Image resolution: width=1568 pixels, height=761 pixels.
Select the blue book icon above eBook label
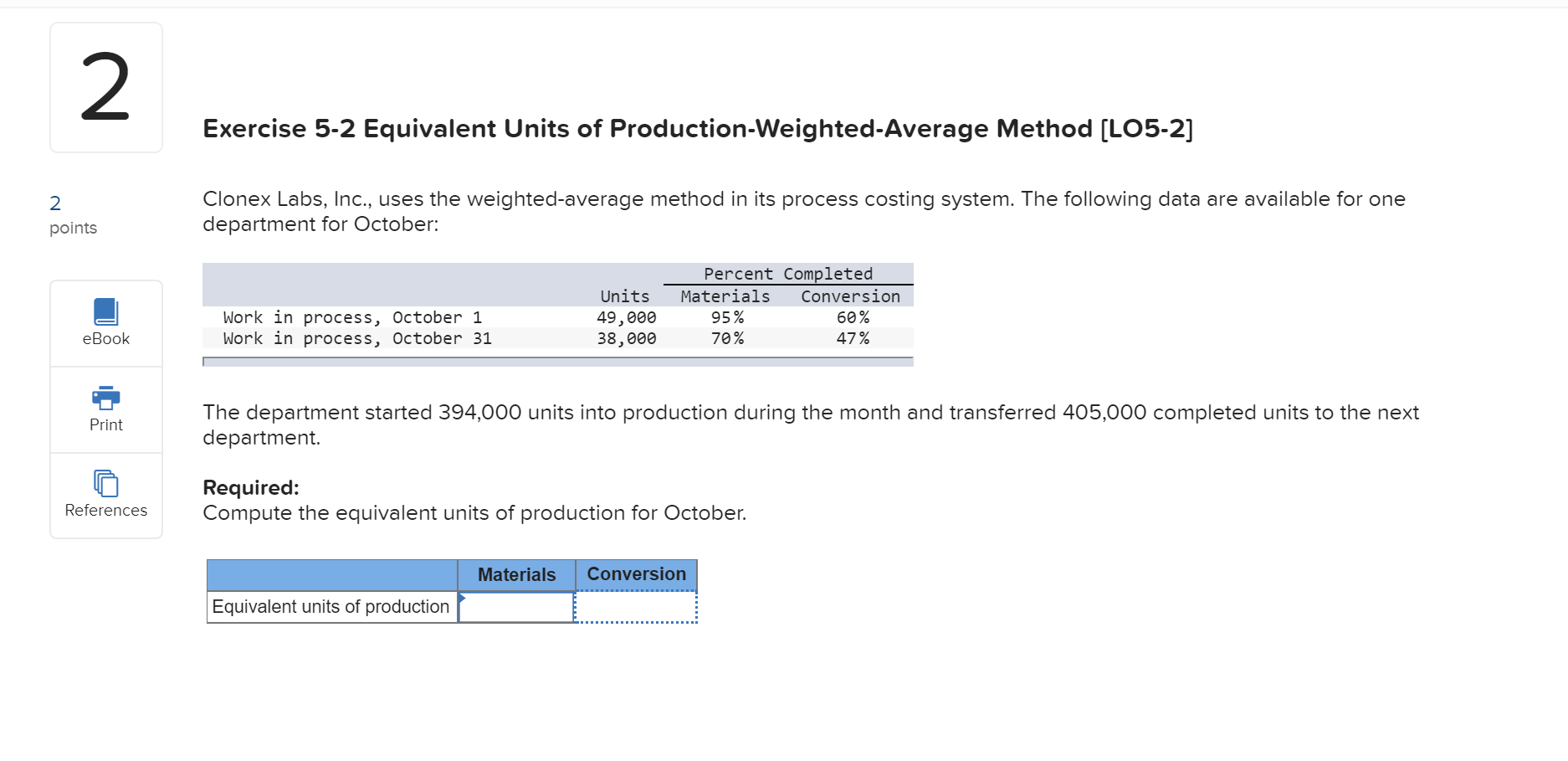(x=105, y=311)
